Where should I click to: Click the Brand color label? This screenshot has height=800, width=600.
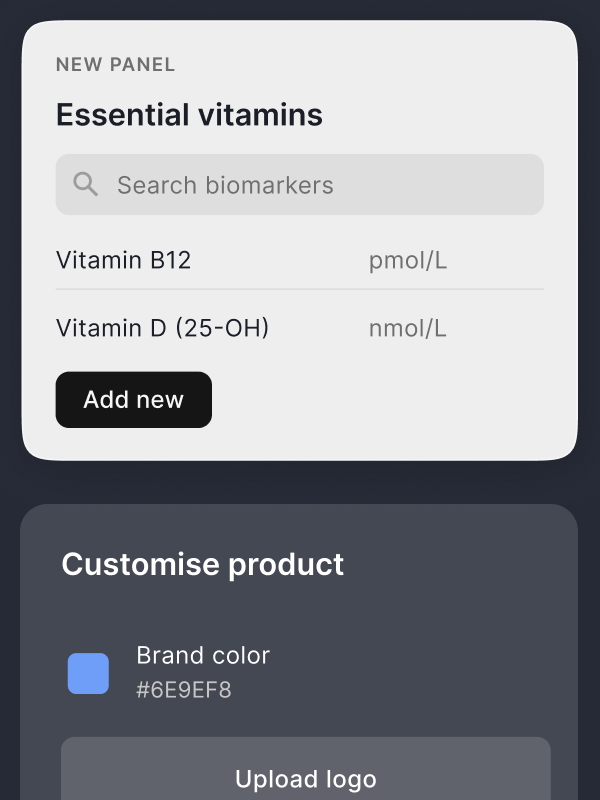point(203,655)
